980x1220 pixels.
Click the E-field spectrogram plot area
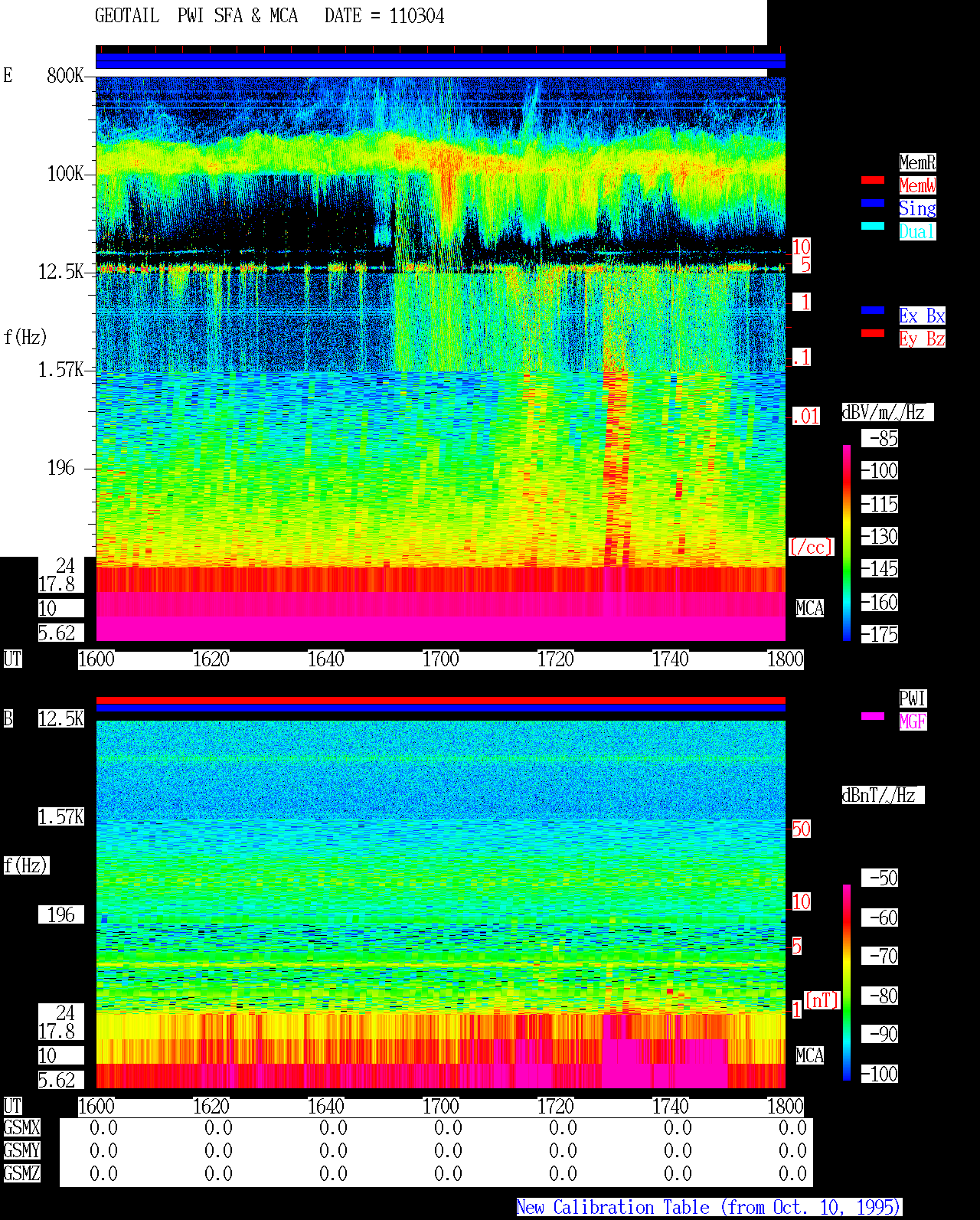[440, 358]
